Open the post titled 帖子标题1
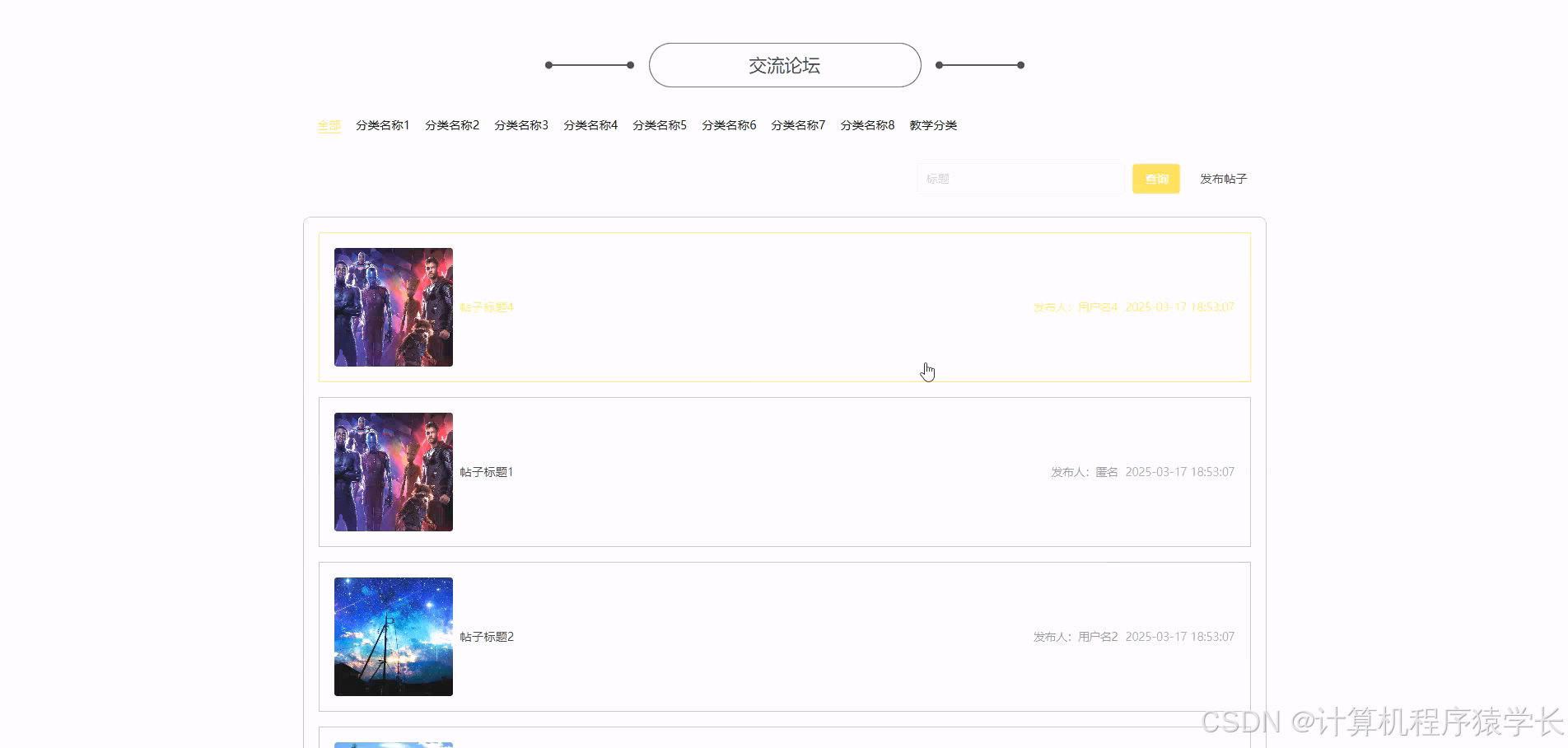 coord(487,472)
